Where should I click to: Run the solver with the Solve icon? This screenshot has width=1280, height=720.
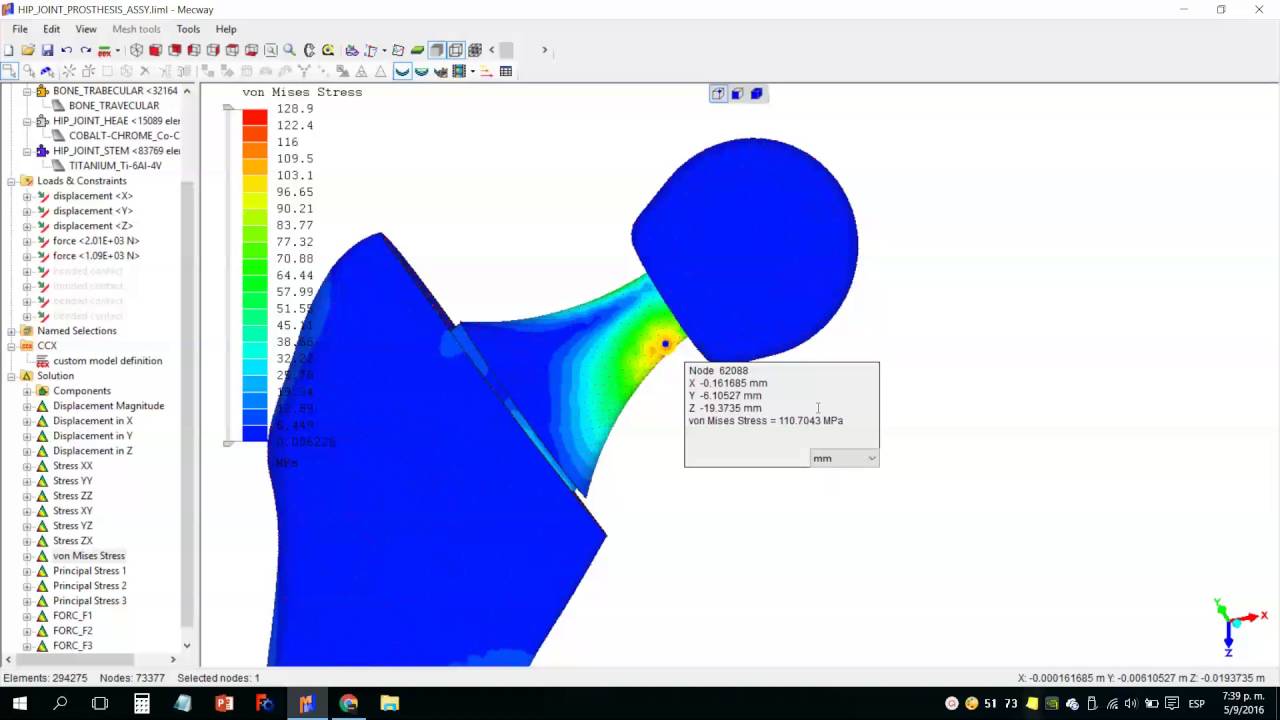point(103,50)
